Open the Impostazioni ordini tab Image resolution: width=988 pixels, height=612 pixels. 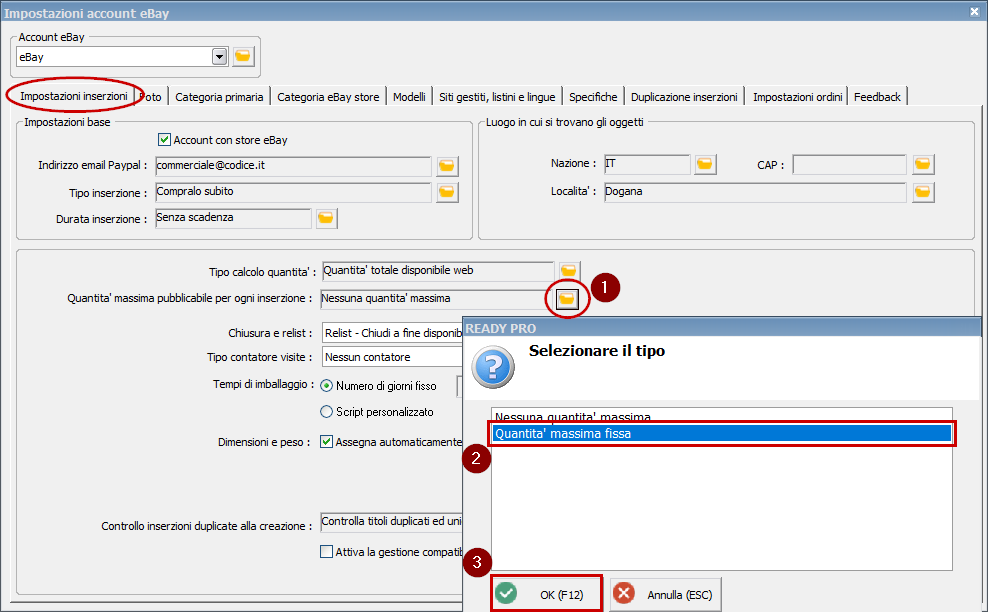point(798,97)
